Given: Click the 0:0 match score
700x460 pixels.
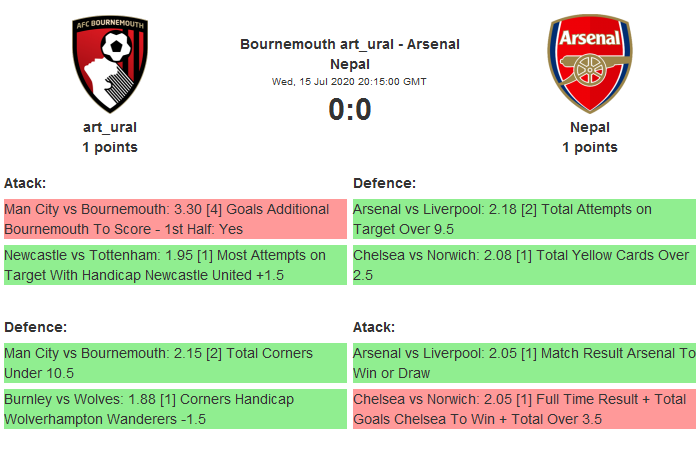Looking at the screenshot, I should point(350,109).
